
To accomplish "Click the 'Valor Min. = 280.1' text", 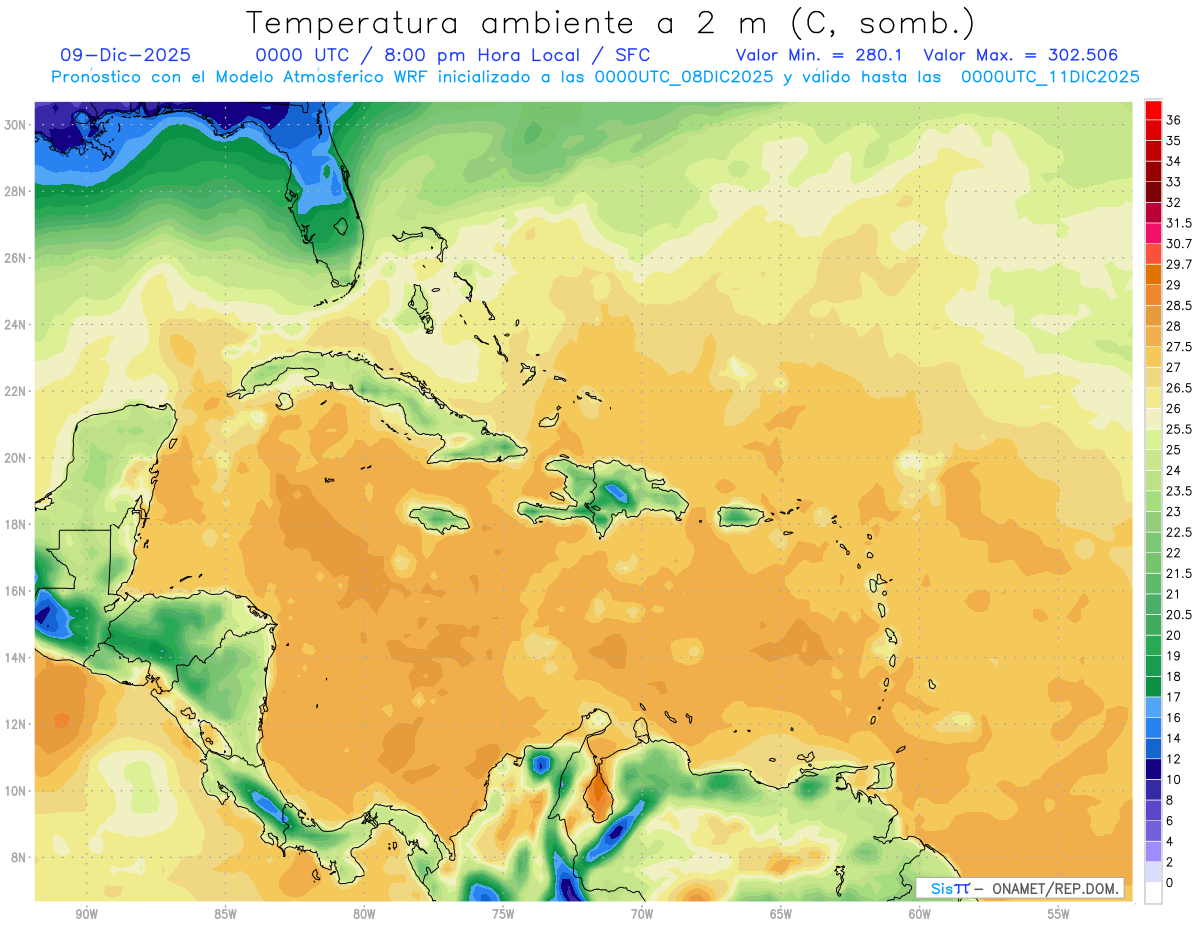I will pyautogui.click(x=820, y=55).
